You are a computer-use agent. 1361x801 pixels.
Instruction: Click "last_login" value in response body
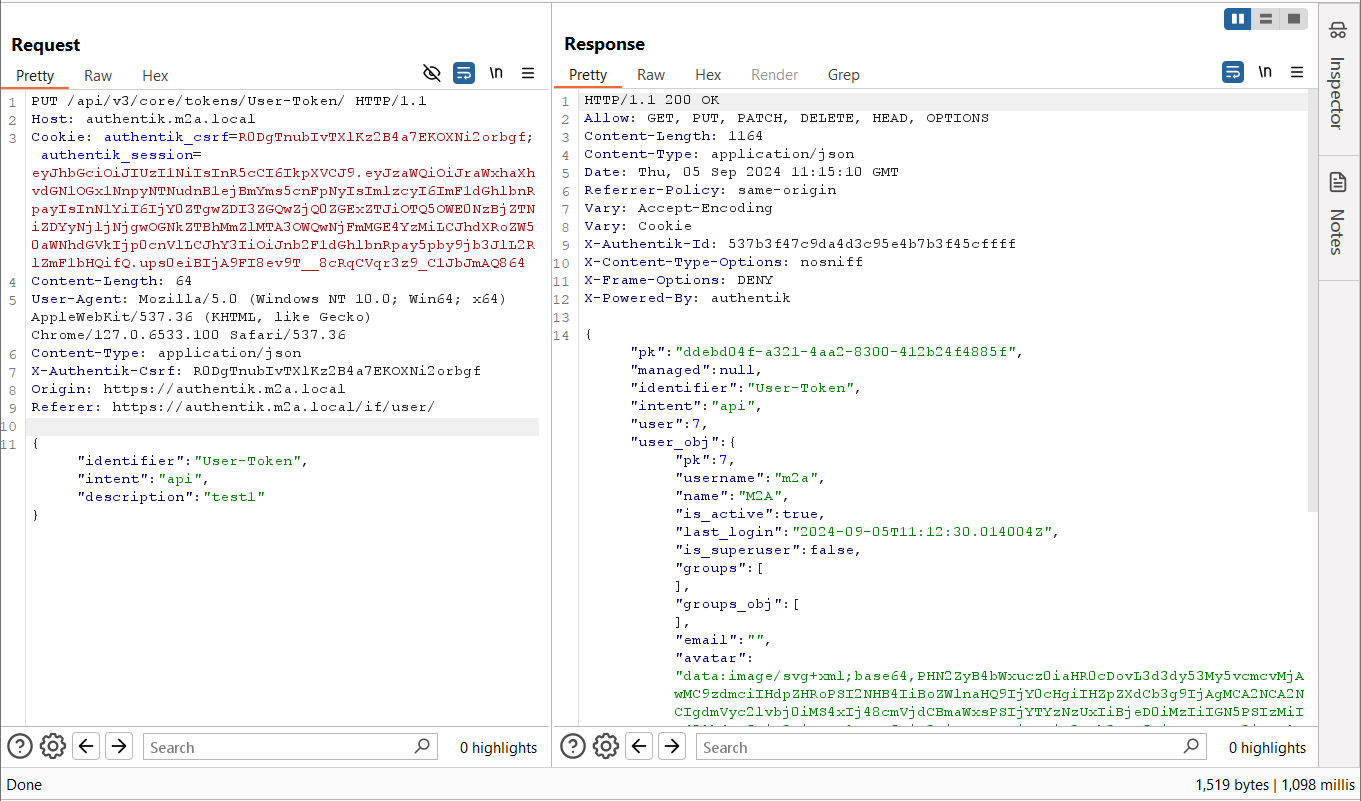click(921, 532)
